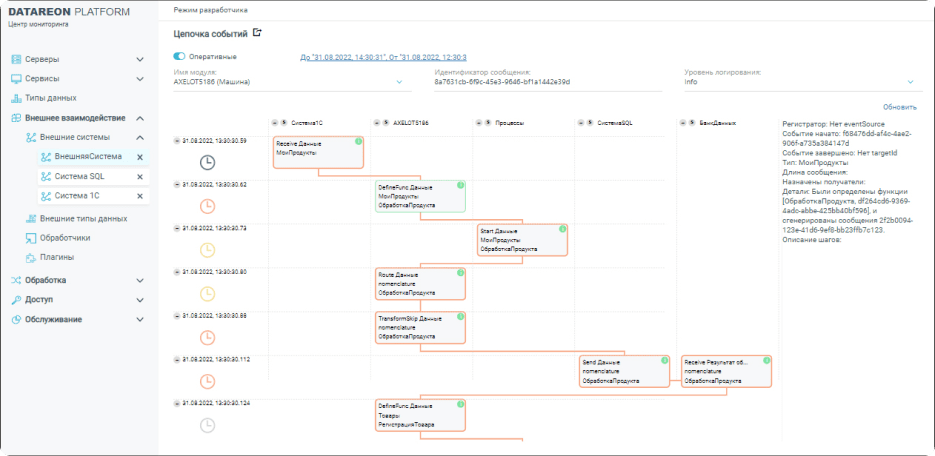Click the Доступ key icon
Image resolution: width=935 pixels, height=456 pixels.
17,300
